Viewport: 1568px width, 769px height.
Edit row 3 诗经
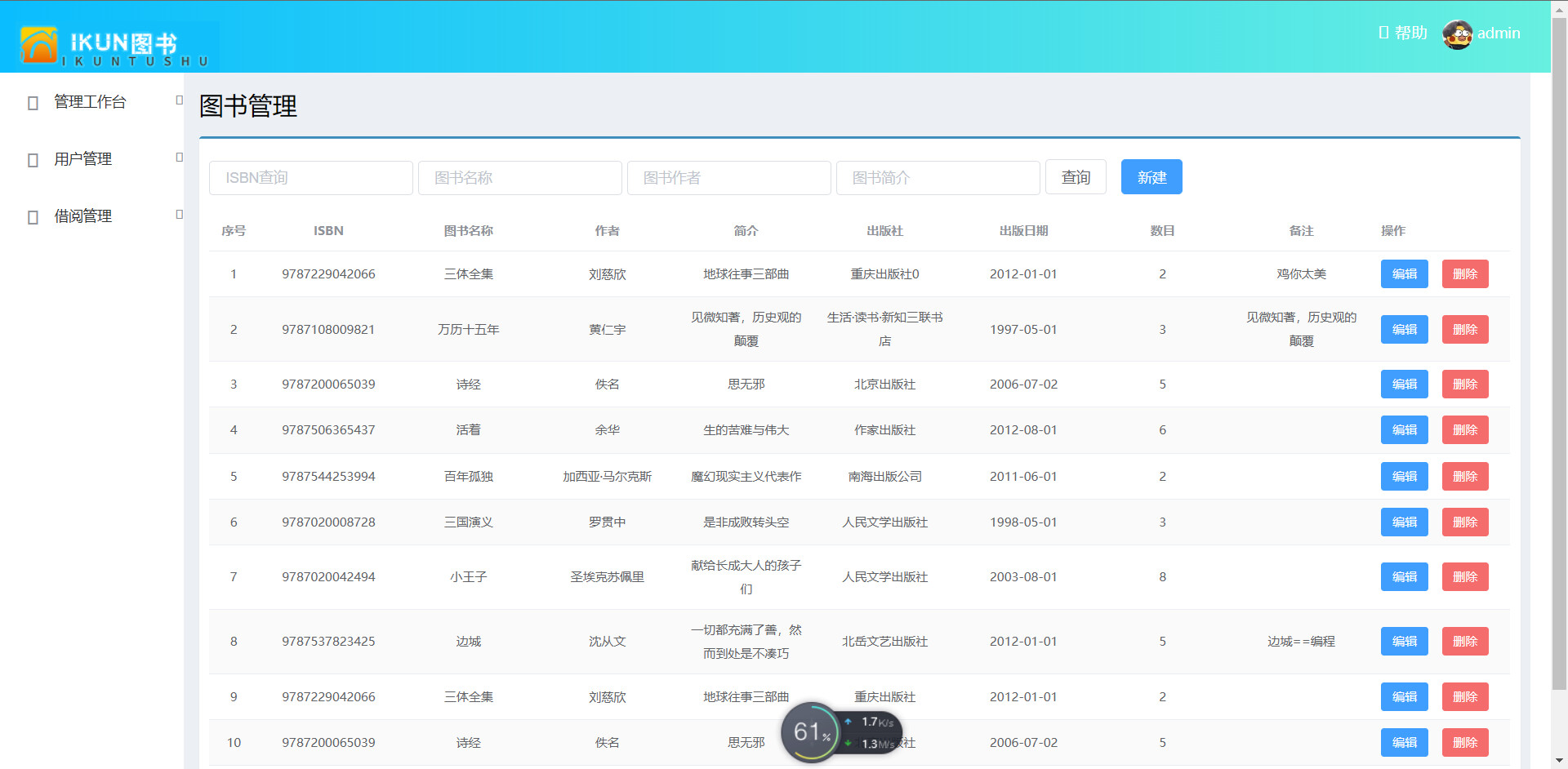click(x=1404, y=384)
